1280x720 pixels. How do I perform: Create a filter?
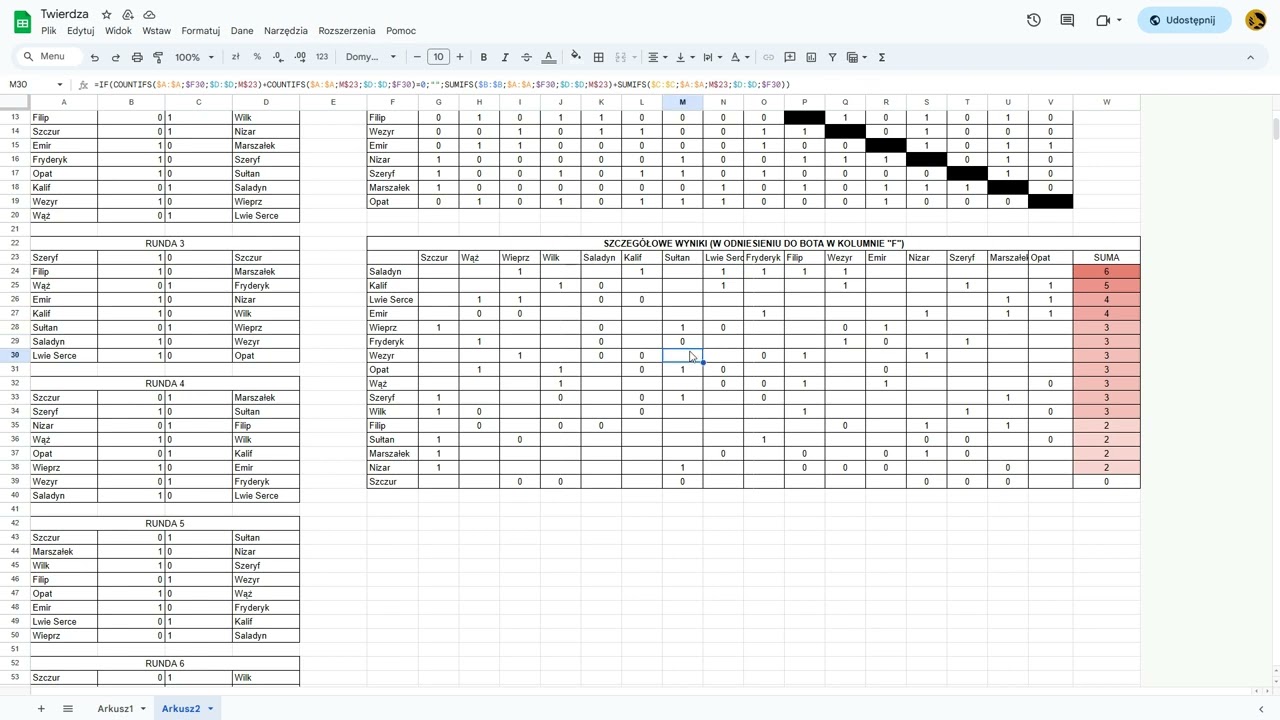832,57
